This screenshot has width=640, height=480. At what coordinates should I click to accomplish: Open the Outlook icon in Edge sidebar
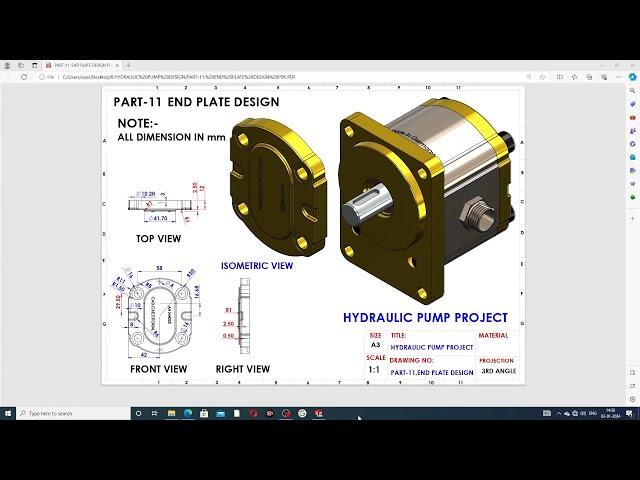(x=633, y=156)
